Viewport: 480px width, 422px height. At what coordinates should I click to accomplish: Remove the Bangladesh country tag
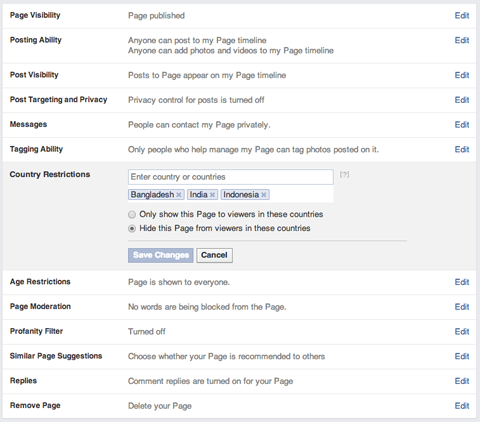click(179, 195)
